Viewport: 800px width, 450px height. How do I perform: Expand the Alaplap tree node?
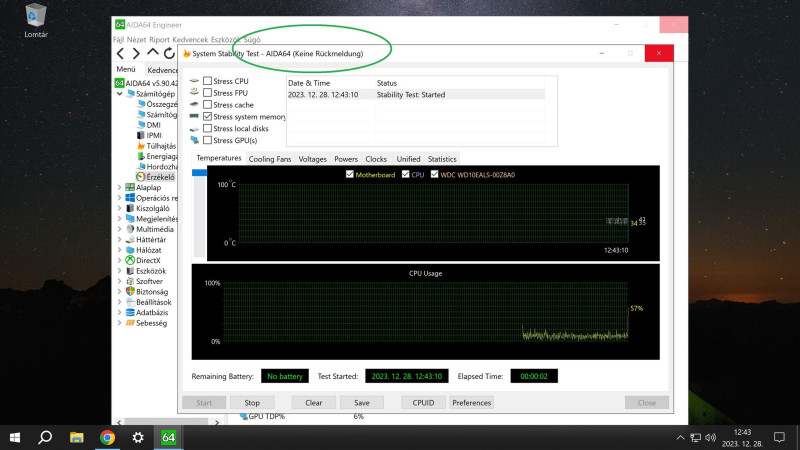[119, 188]
